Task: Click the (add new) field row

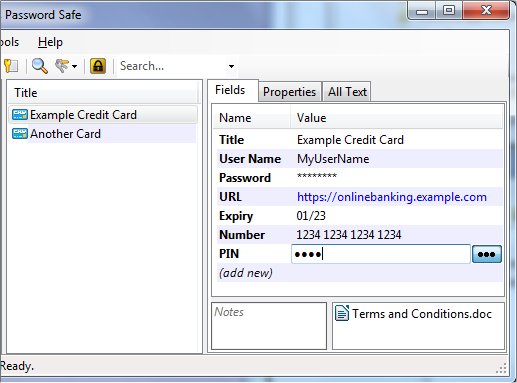Action: pos(359,273)
